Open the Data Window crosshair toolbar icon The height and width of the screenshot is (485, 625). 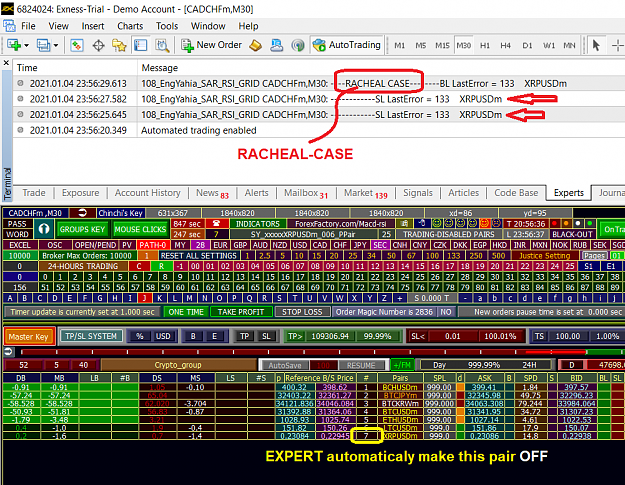coord(98,45)
